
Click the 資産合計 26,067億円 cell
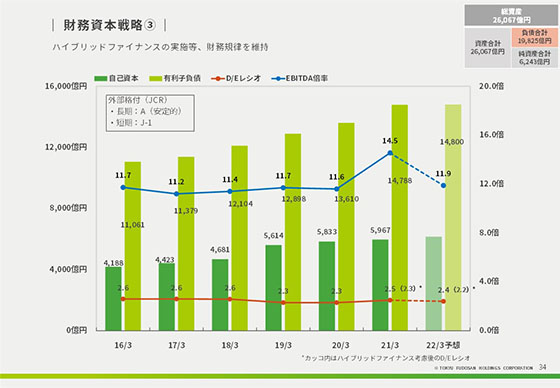click(x=488, y=48)
